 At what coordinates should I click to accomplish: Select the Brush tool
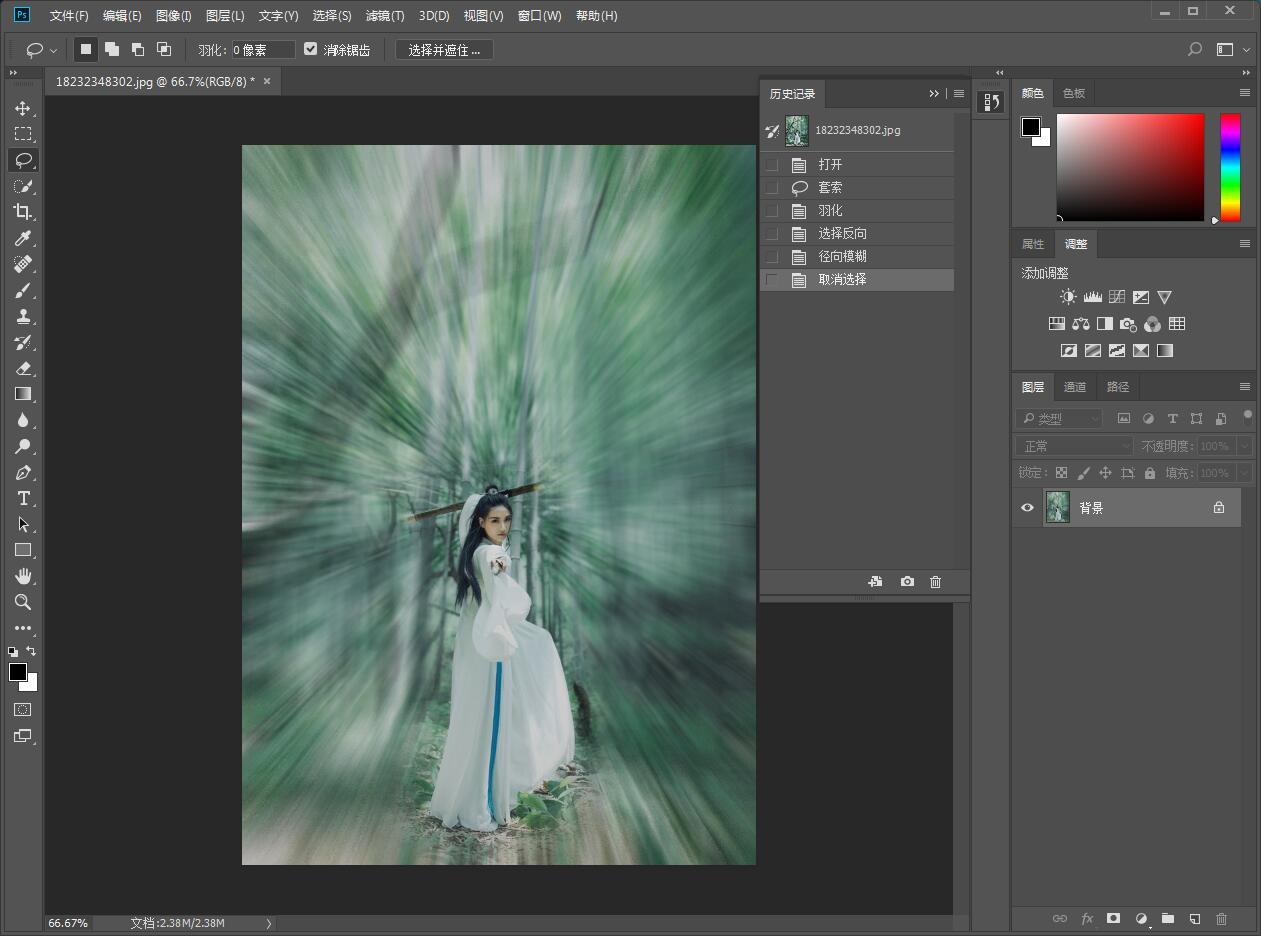click(x=23, y=290)
